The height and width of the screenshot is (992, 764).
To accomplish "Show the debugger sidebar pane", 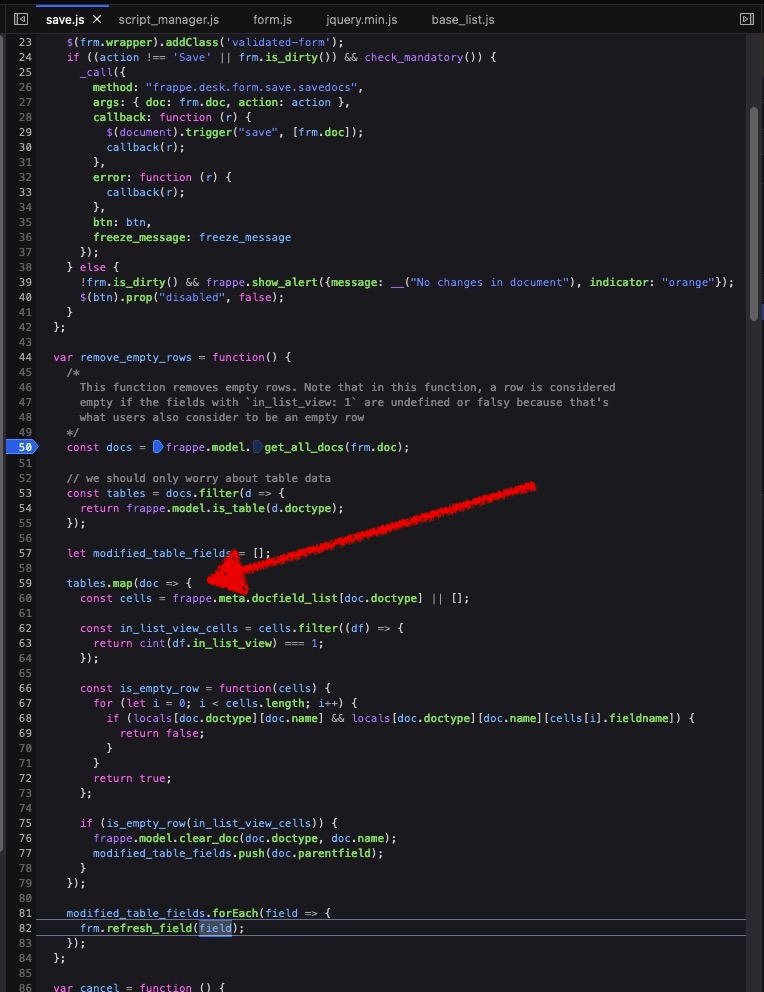I will pyautogui.click(x=746, y=19).
